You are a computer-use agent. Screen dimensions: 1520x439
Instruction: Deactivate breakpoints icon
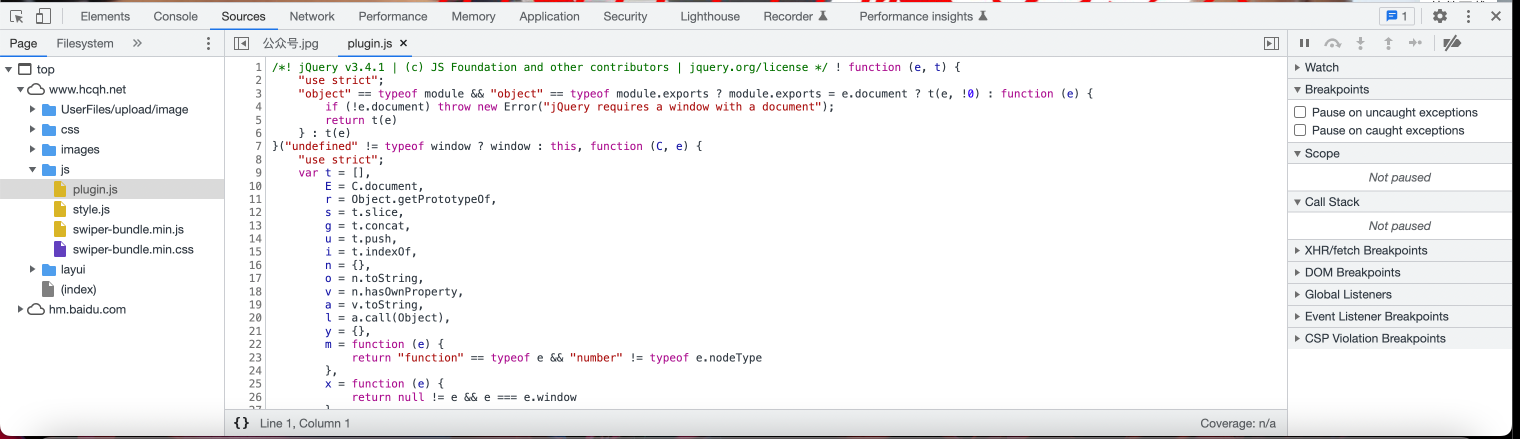(x=1453, y=43)
